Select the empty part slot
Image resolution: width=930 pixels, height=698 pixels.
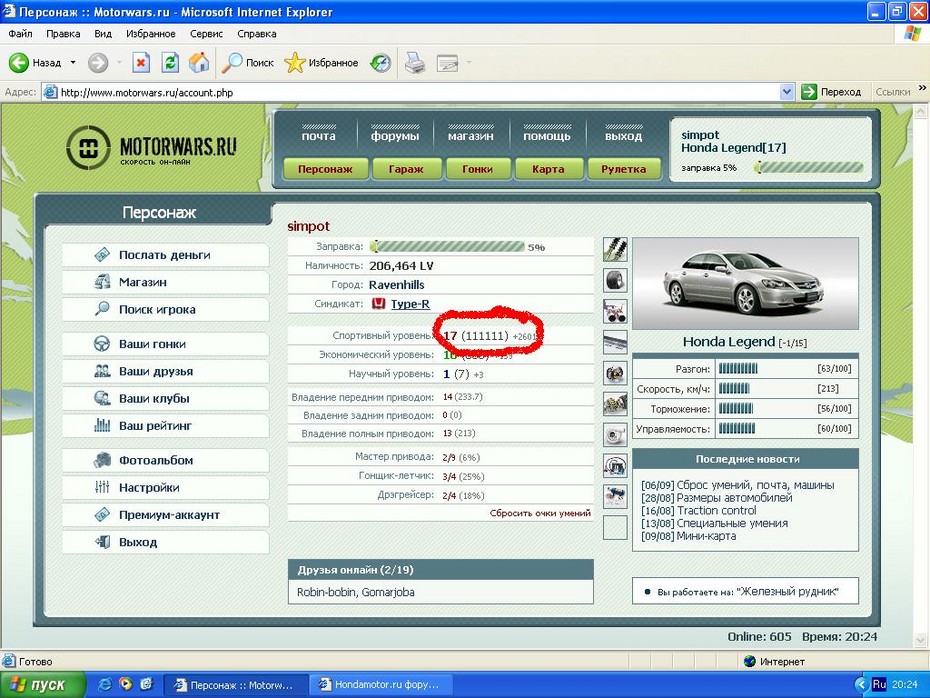coord(615,527)
